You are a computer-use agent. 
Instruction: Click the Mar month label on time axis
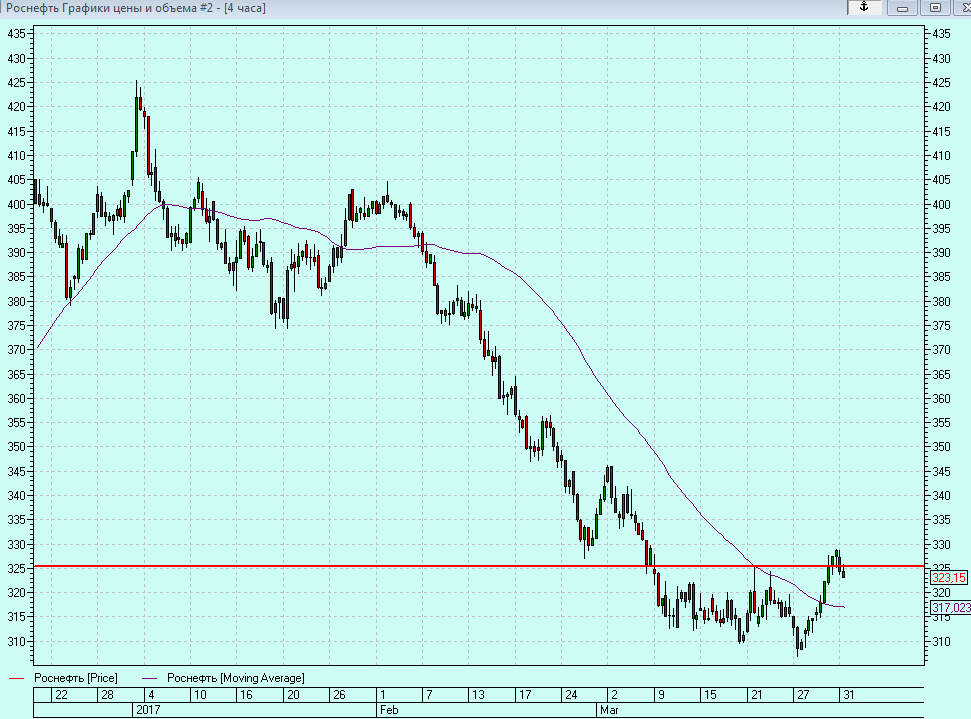tap(609, 710)
